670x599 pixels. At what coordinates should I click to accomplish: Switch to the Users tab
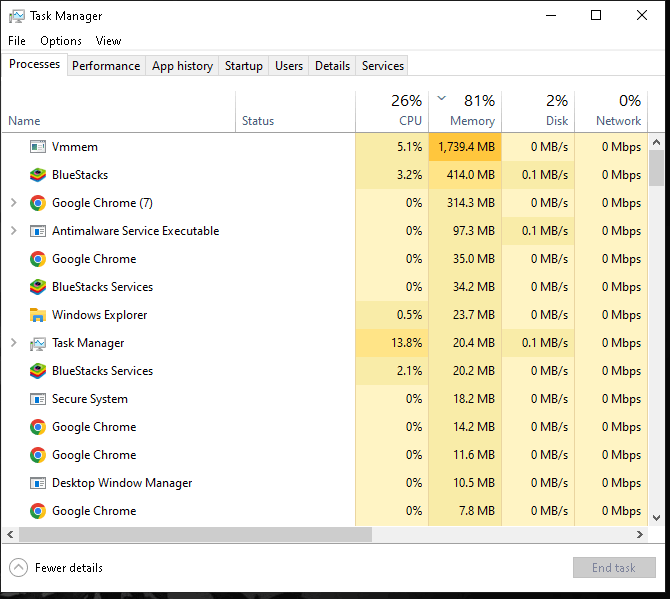[x=289, y=66]
